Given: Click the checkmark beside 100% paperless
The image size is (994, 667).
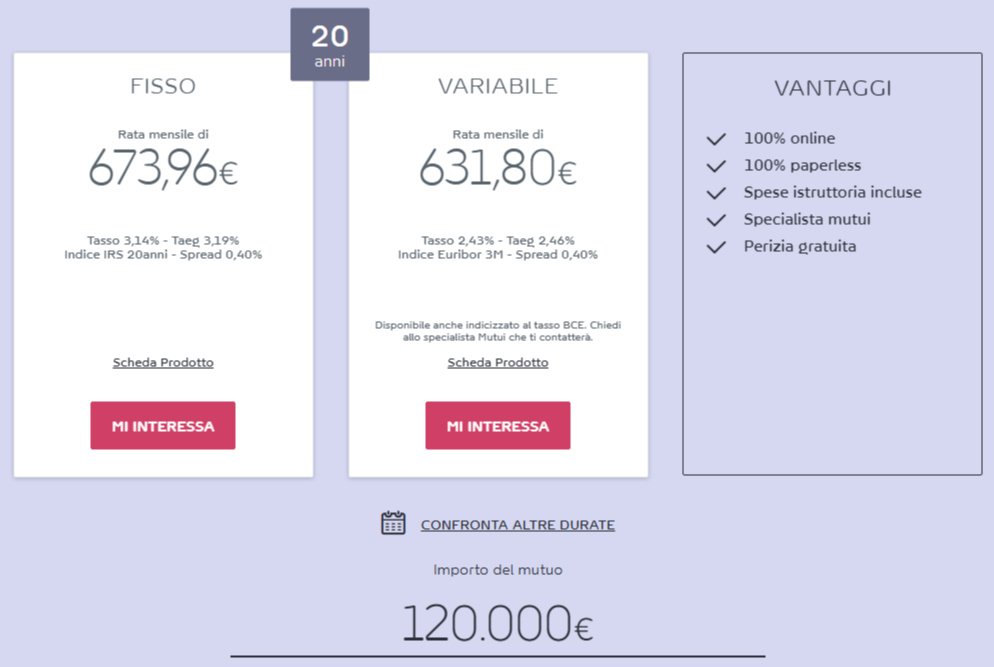Looking at the screenshot, I should coord(715,166).
